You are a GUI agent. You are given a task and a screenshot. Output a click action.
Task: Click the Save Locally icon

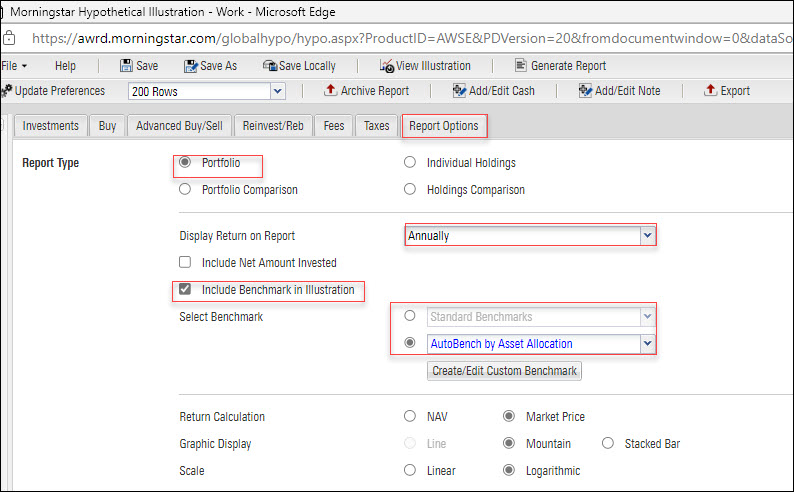(x=270, y=66)
